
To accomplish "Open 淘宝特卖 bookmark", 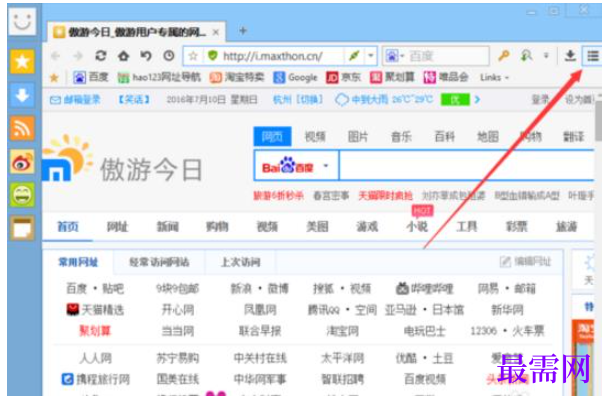I will click(237, 78).
